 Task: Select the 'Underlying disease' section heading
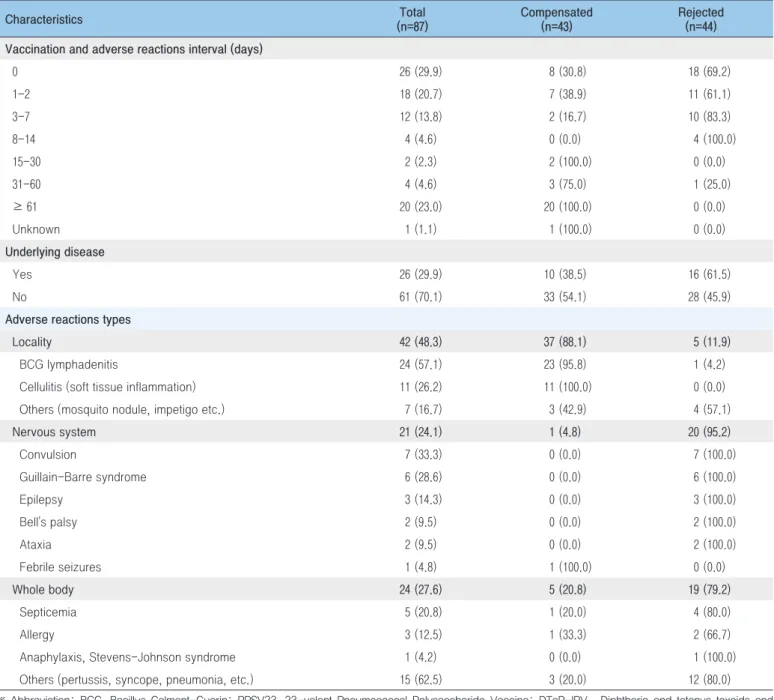55,252
